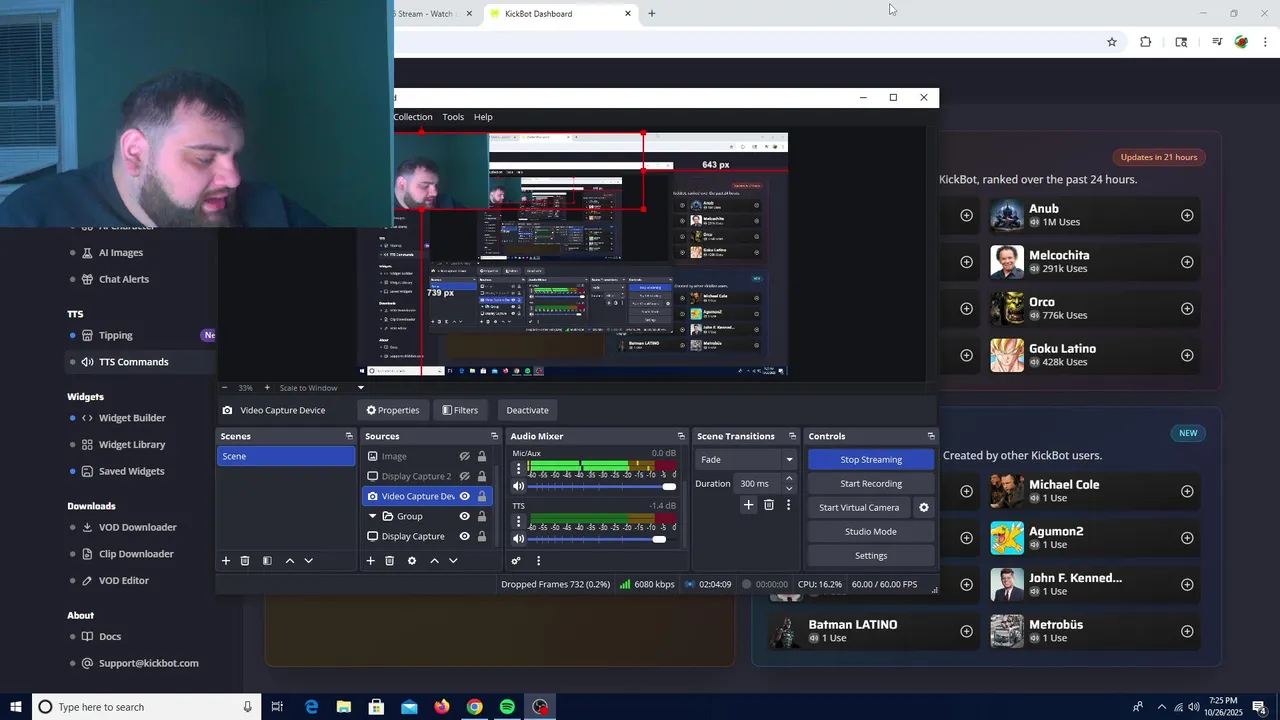Image resolution: width=1280 pixels, height=720 pixels.
Task: Add a new source in Sources dock
Action: point(370,561)
